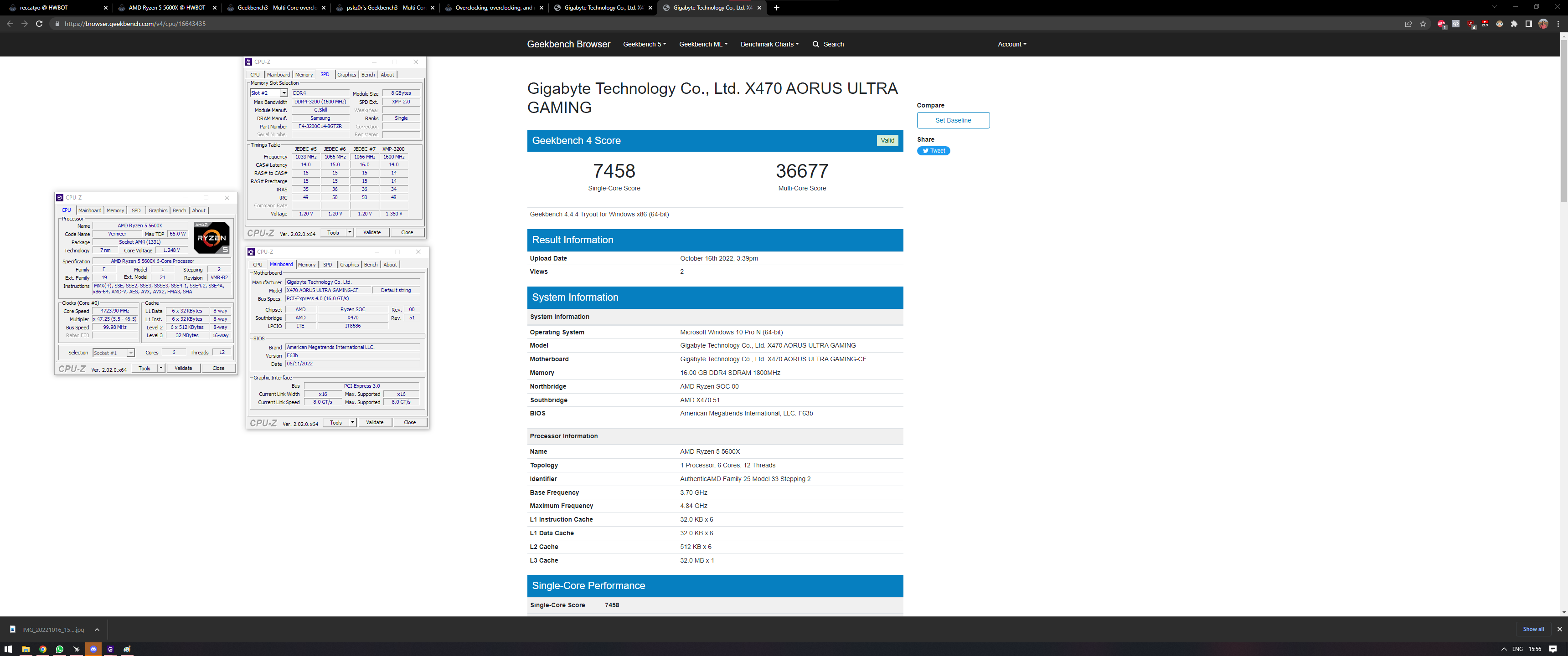Click the ENG language indicator
This screenshot has height=656, width=1568.
(1517, 649)
